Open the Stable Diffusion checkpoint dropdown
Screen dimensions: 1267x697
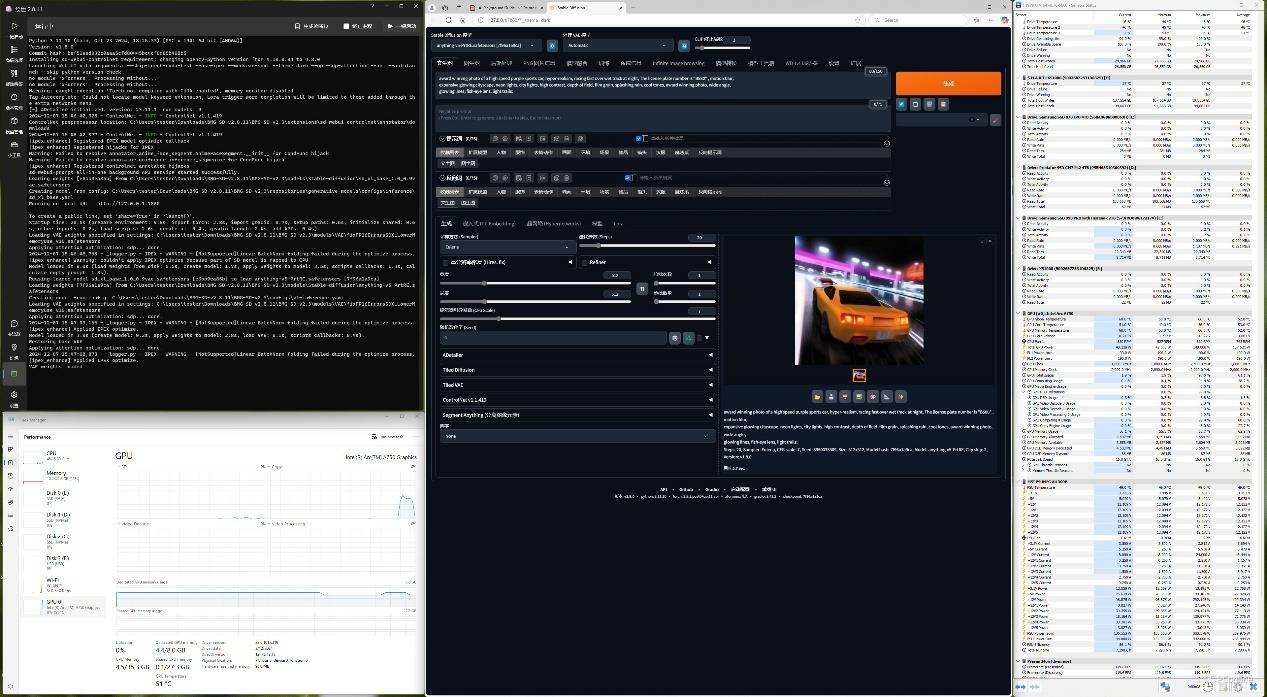[486, 45]
